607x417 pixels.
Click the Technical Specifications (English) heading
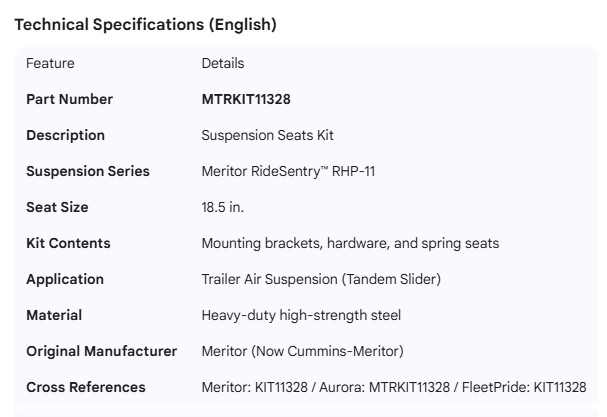(x=145, y=25)
